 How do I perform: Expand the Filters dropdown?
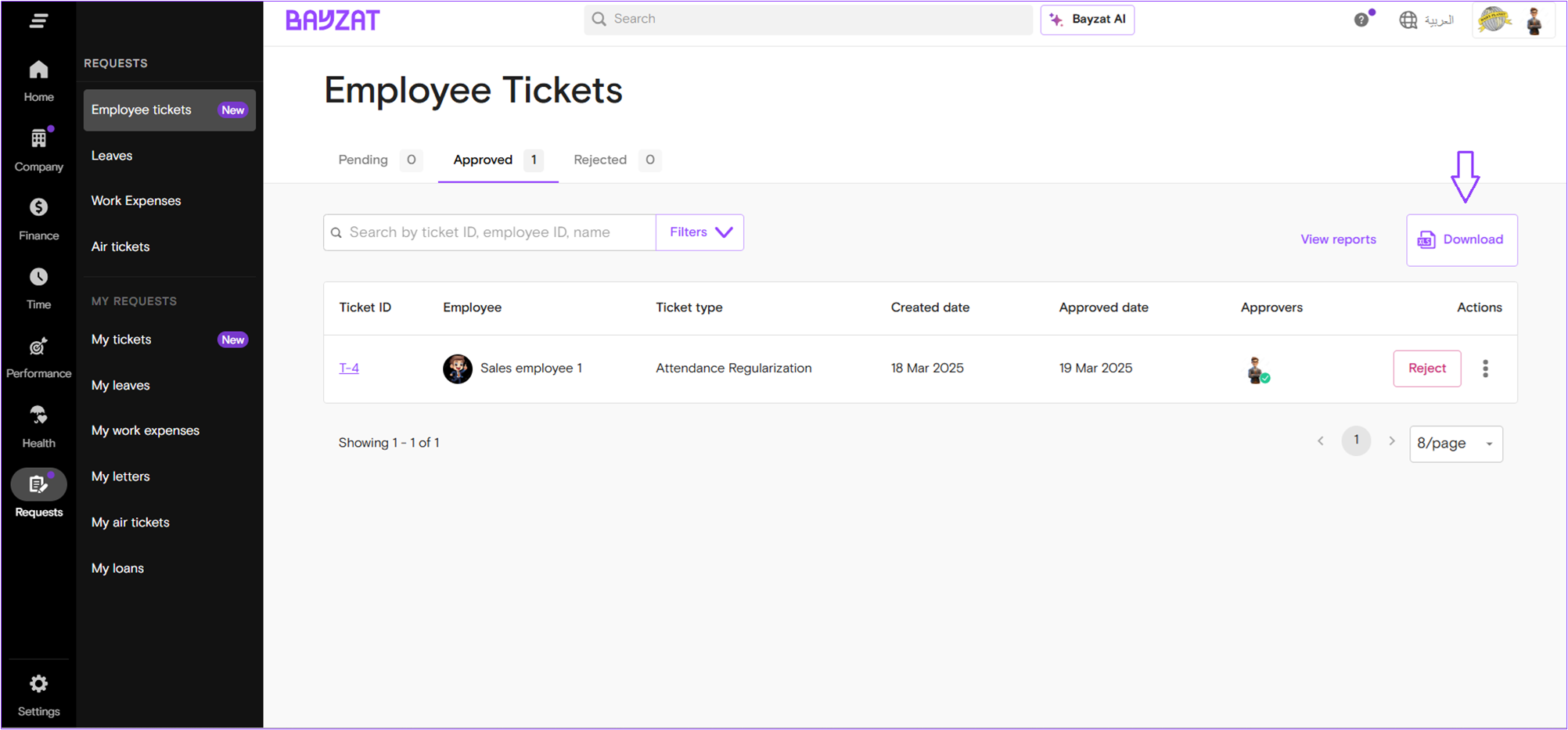pyautogui.click(x=699, y=232)
